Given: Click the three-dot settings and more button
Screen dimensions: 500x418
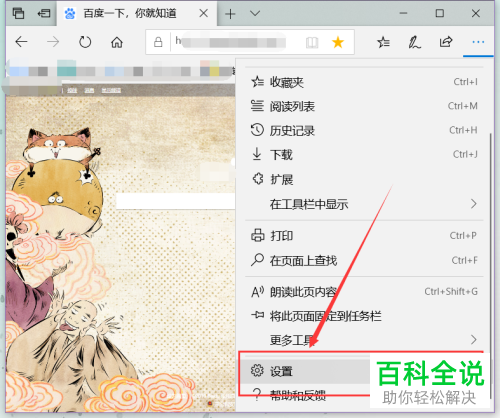Looking at the screenshot, I should pyautogui.click(x=478, y=42).
